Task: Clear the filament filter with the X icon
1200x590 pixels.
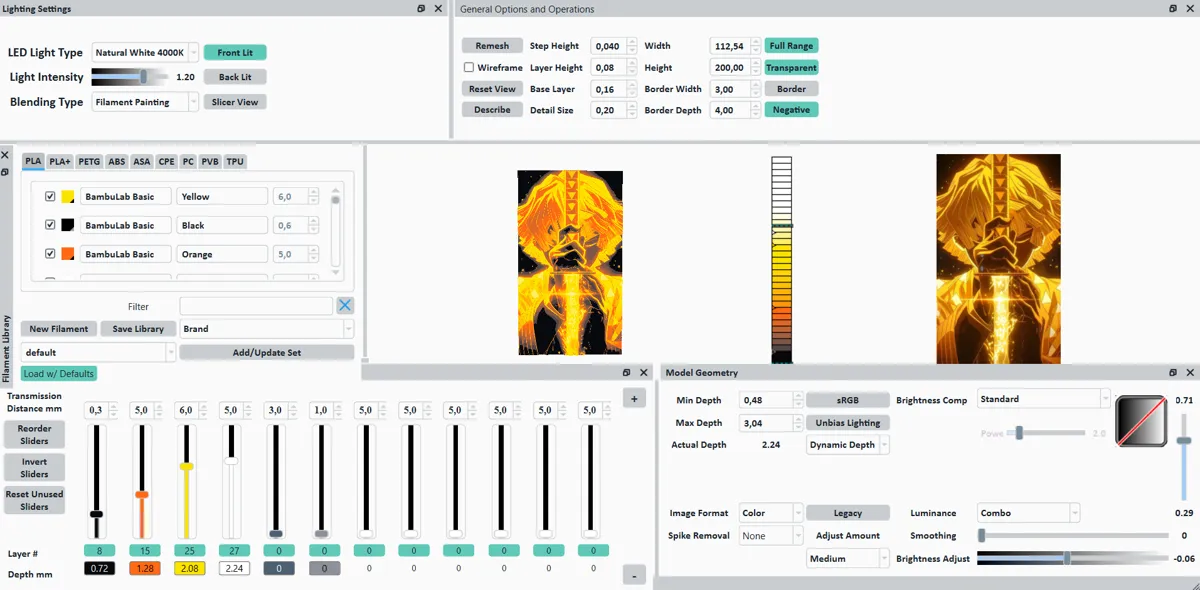Action: pyautogui.click(x=345, y=306)
